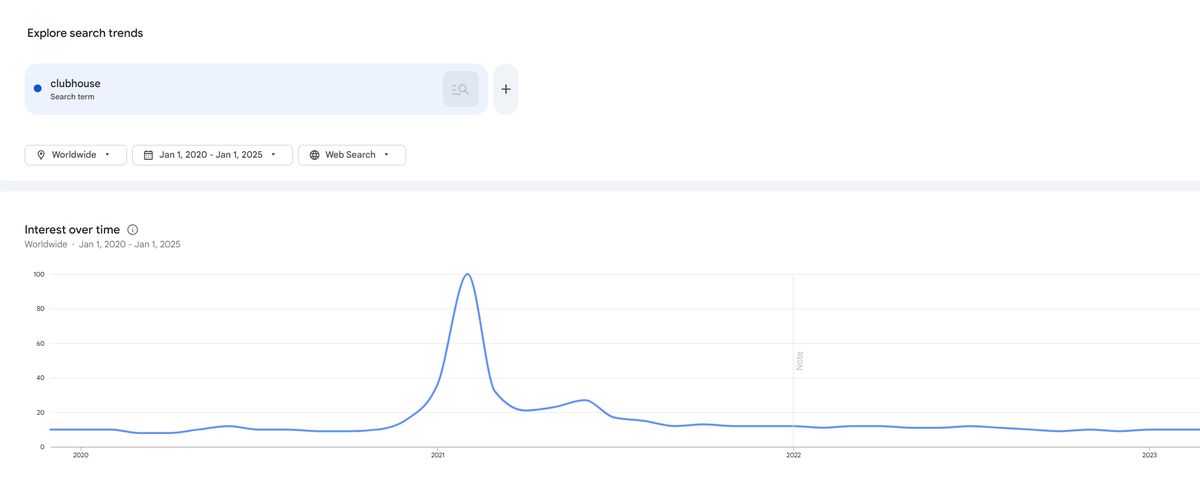Click the globe icon beside Web Search
The height and width of the screenshot is (487, 1200).
click(314, 155)
